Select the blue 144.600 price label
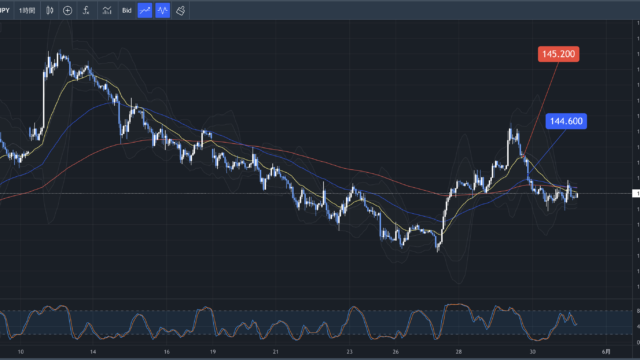The image size is (640, 360). point(566,121)
